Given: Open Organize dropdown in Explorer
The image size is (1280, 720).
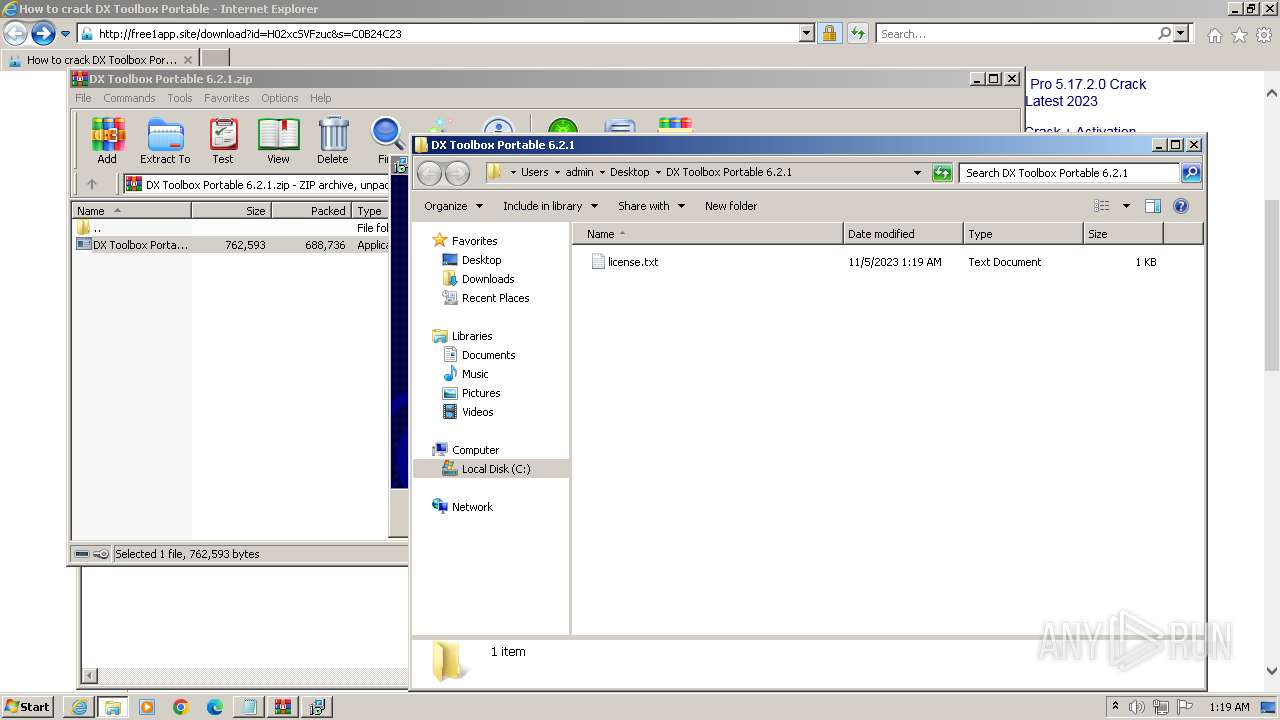Looking at the screenshot, I should point(453,206).
